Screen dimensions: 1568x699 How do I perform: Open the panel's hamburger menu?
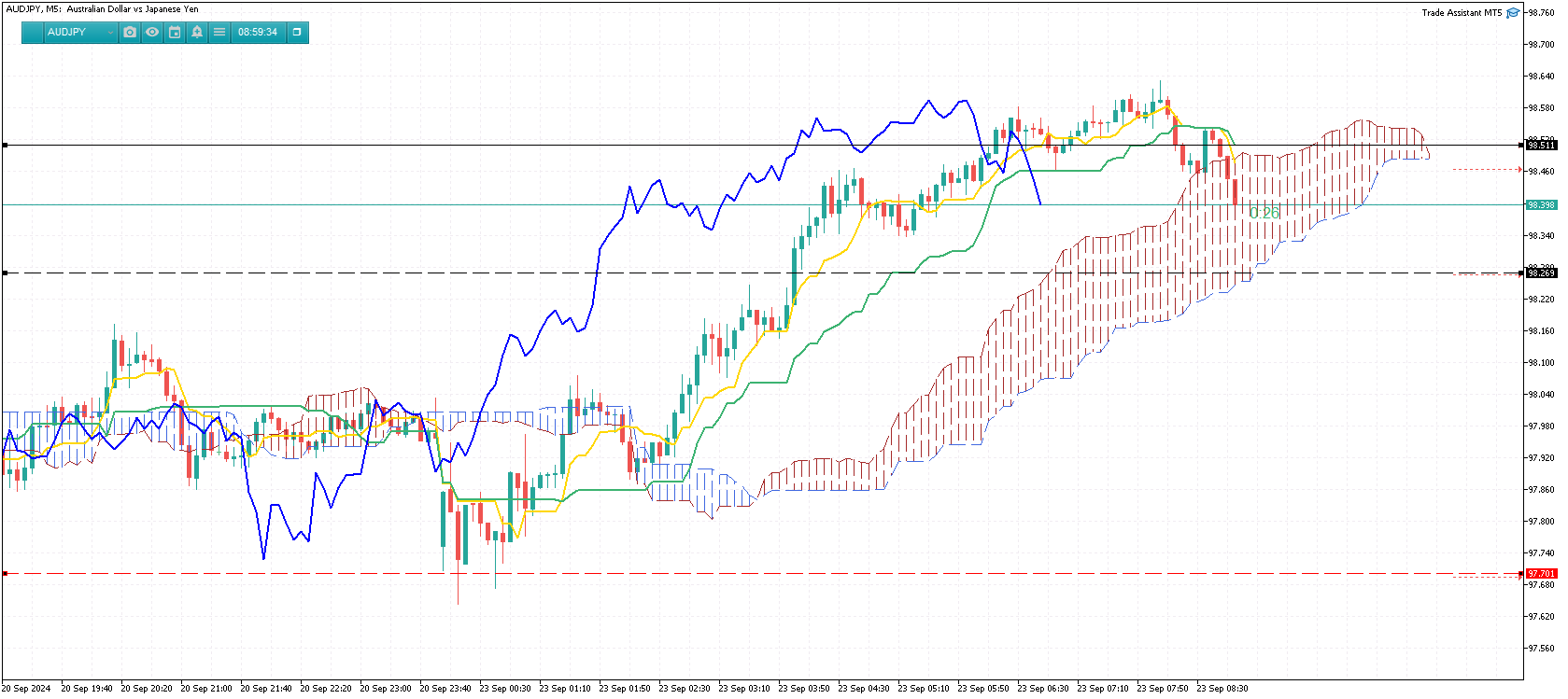coord(219,33)
